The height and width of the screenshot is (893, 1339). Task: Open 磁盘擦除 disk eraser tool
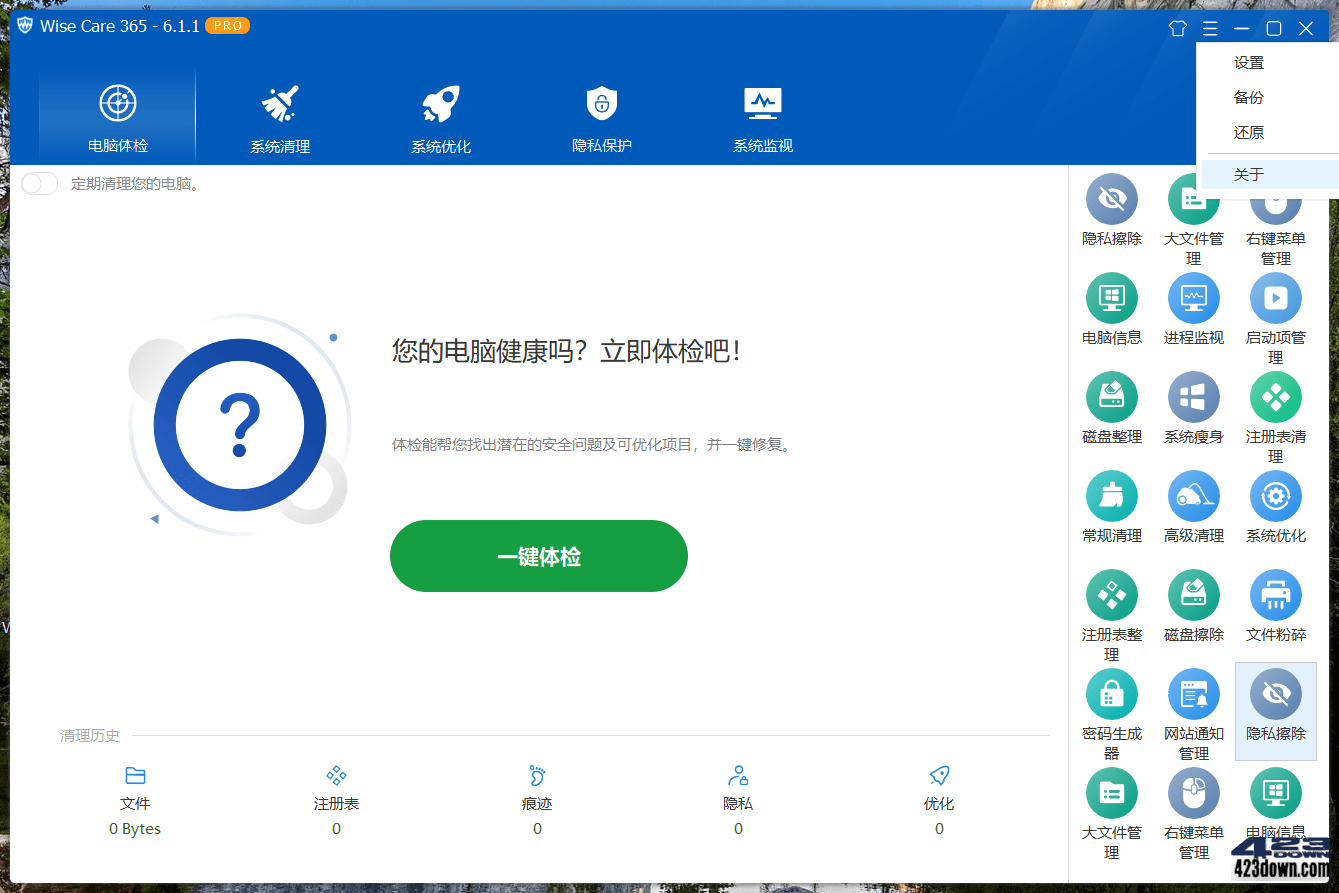point(1193,595)
